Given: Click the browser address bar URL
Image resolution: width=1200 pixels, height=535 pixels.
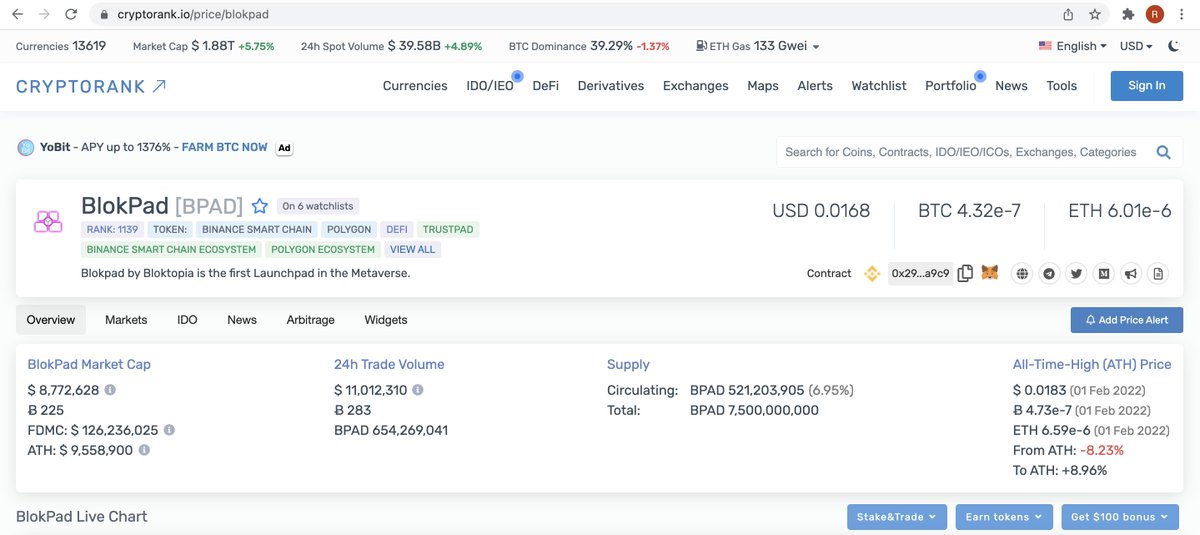Looking at the screenshot, I should click(195, 15).
